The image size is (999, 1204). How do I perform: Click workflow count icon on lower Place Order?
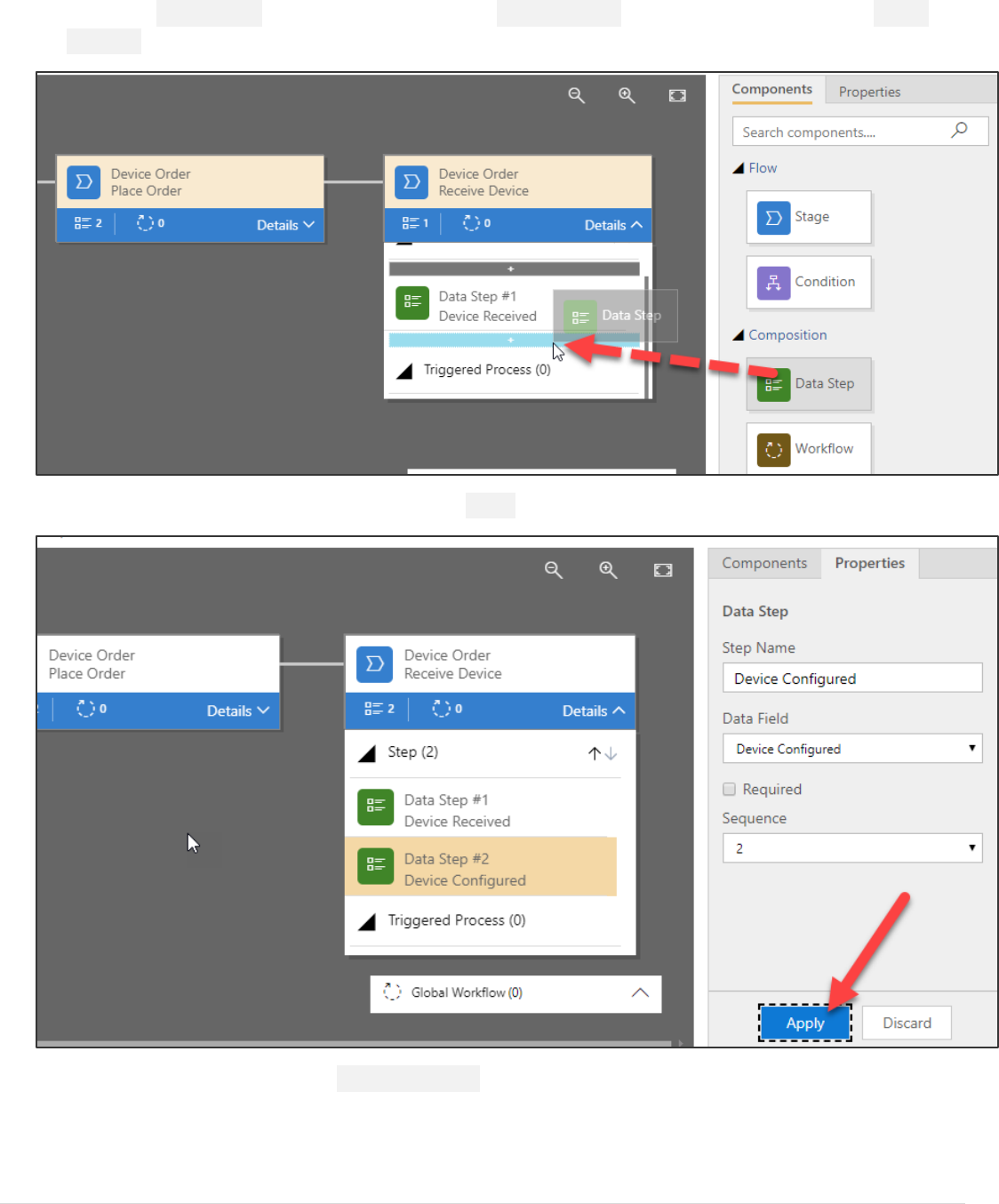coord(85,709)
